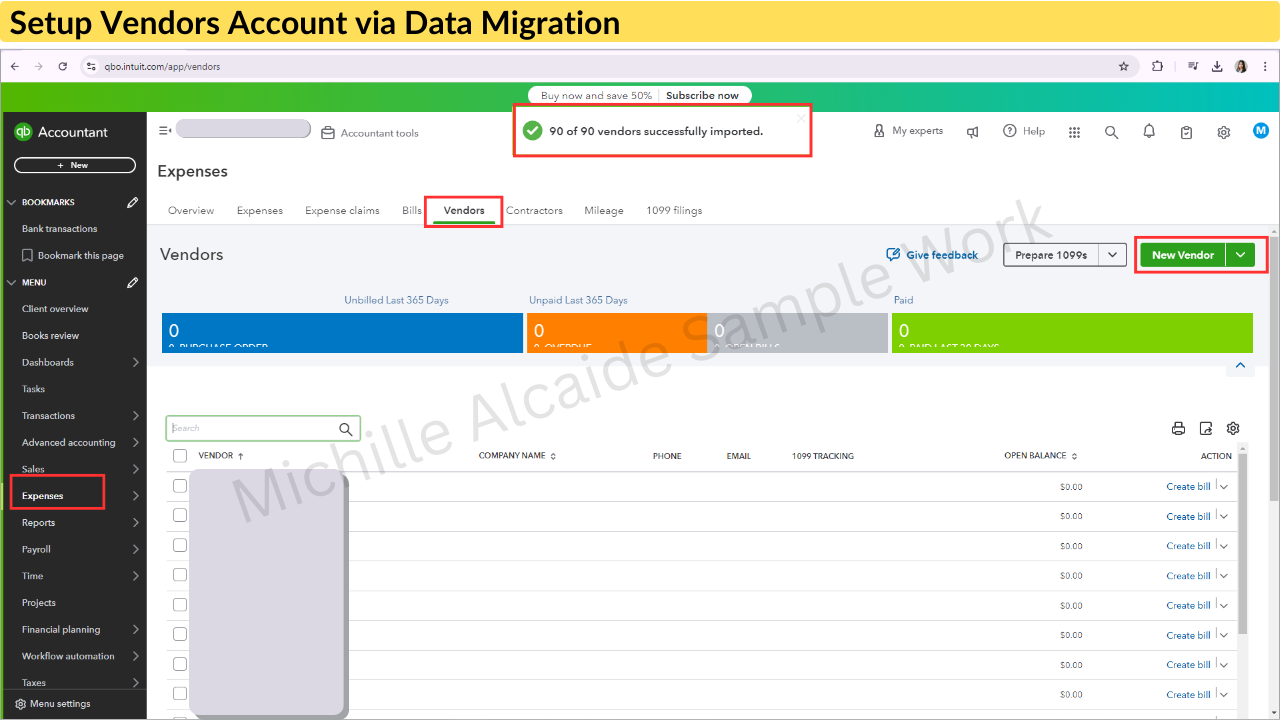The height and width of the screenshot is (720, 1280).
Task: Export the vendor list with the export icon
Action: 1206,428
